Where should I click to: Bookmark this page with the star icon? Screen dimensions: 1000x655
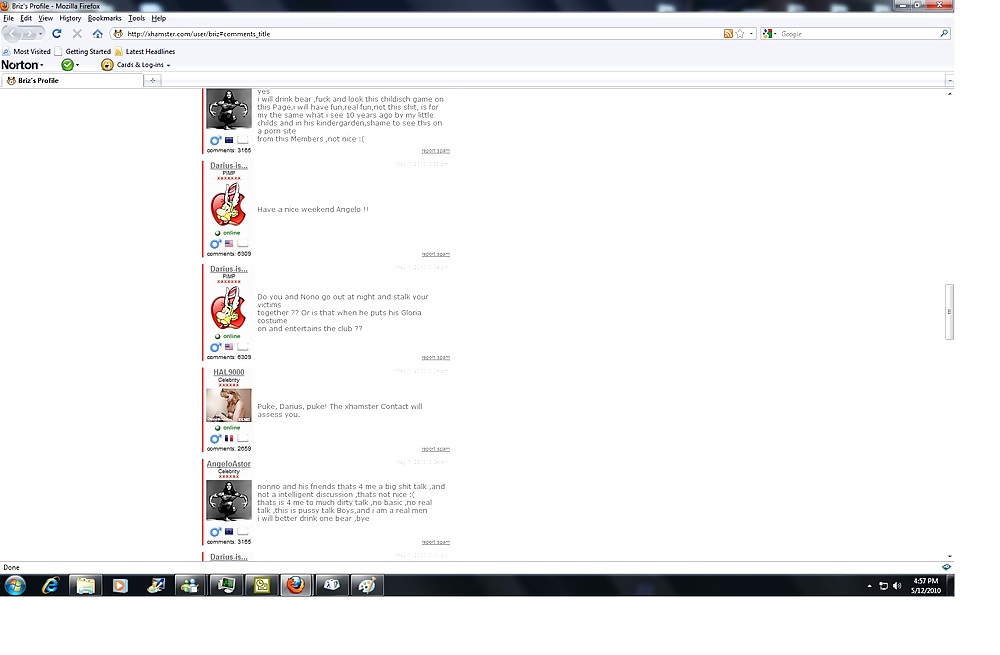tap(740, 34)
